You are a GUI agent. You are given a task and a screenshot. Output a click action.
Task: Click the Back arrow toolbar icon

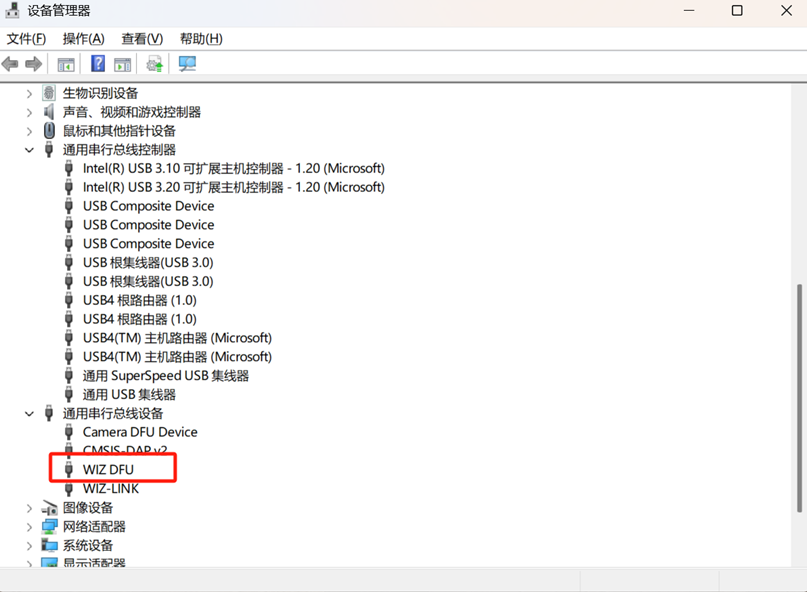tap(10, 64)
